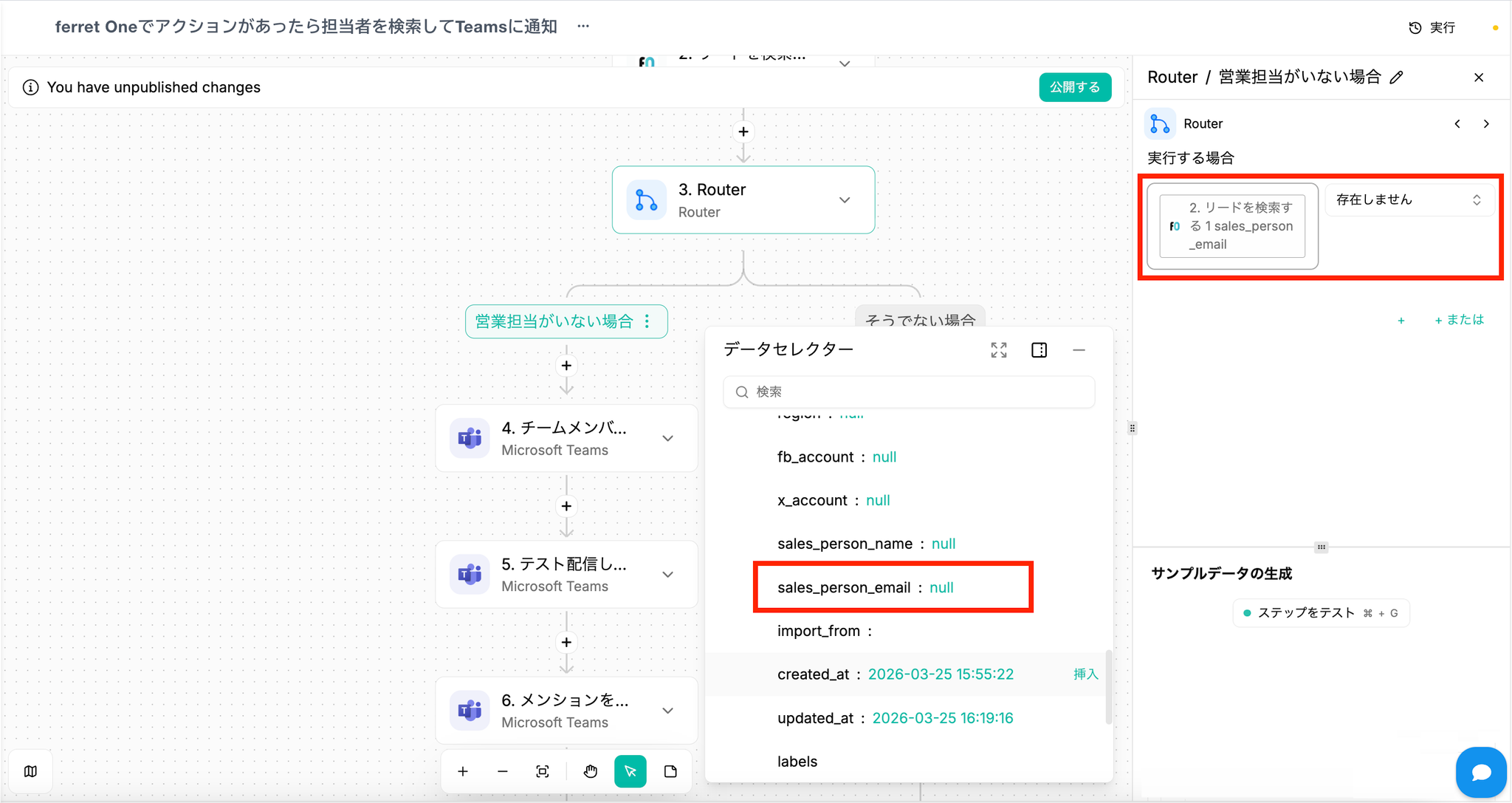The image size is (1512, 803).
Task: Expand the 4. チームメンバ Teams step
Action: [x=667, y=438]
